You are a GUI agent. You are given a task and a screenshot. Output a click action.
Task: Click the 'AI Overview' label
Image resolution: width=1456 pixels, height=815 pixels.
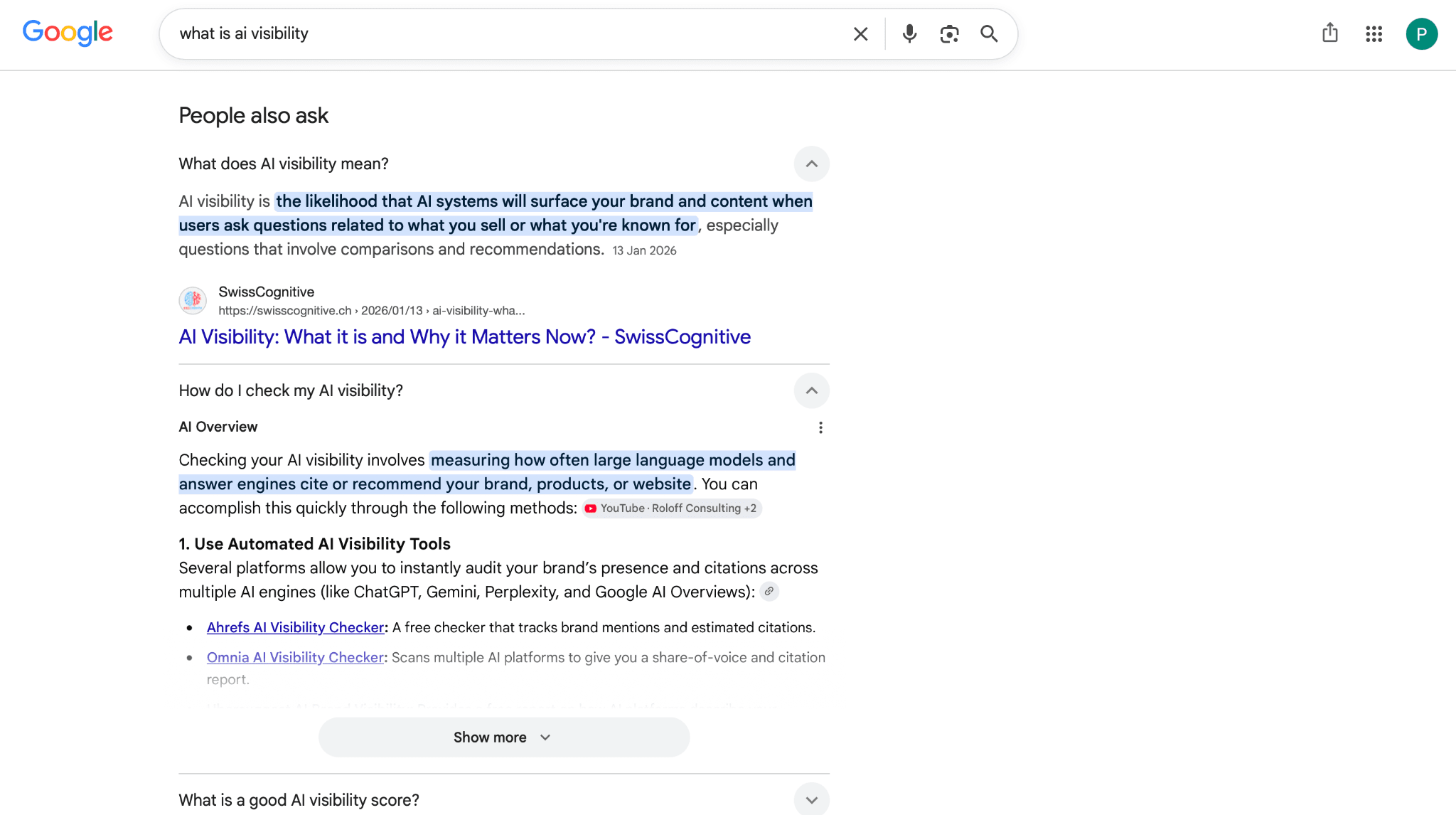[x=218, y=427]
